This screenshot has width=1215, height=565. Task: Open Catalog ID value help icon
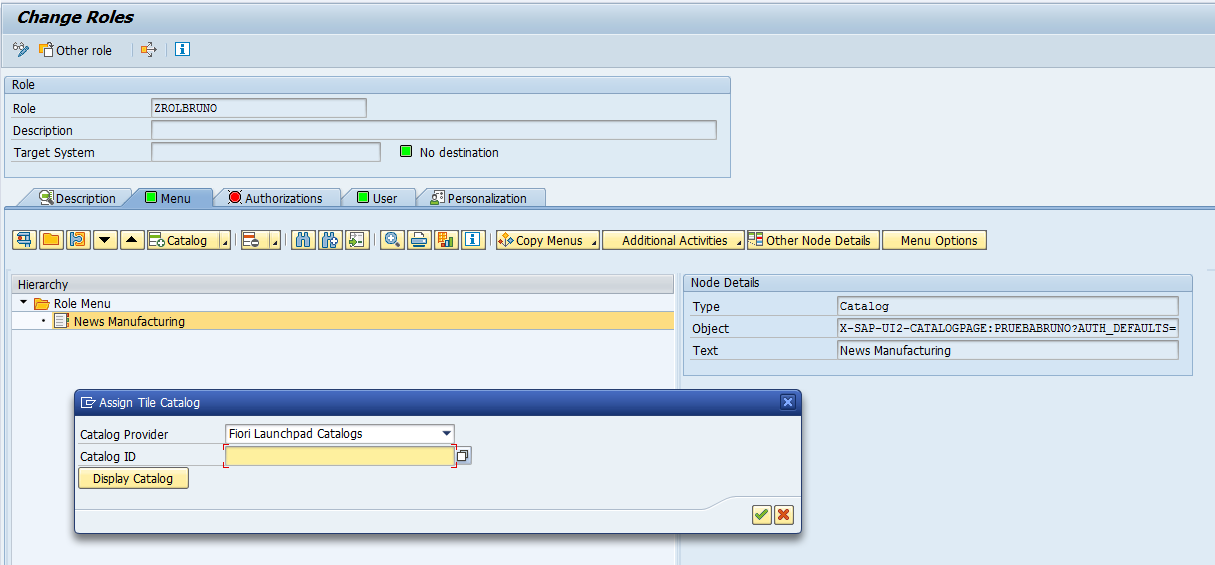tap(462, 456)
